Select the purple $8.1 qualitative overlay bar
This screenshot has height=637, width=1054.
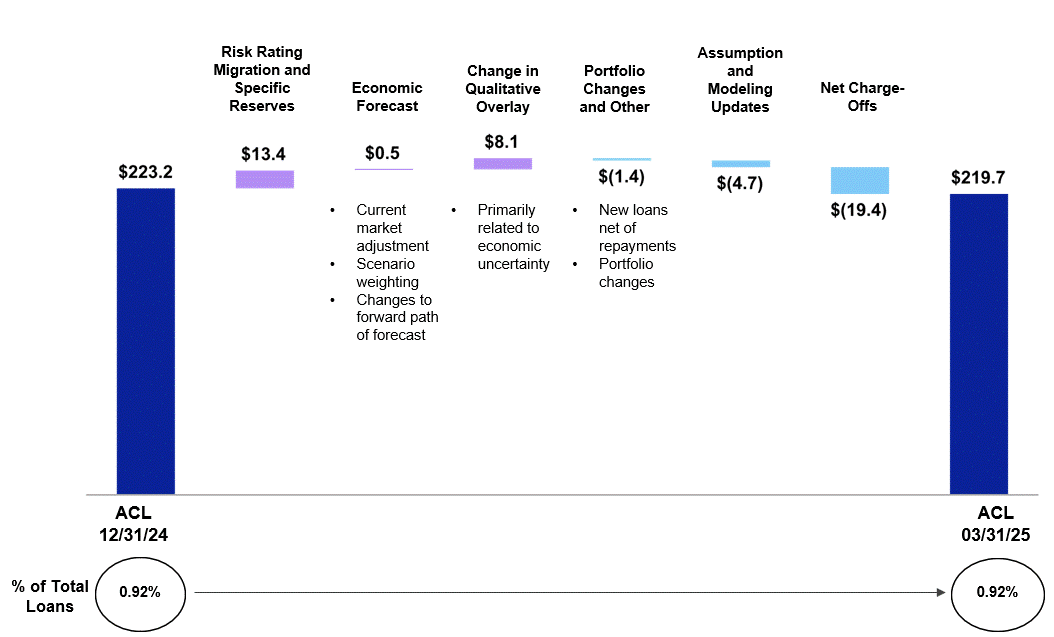(x=503, y=163)
